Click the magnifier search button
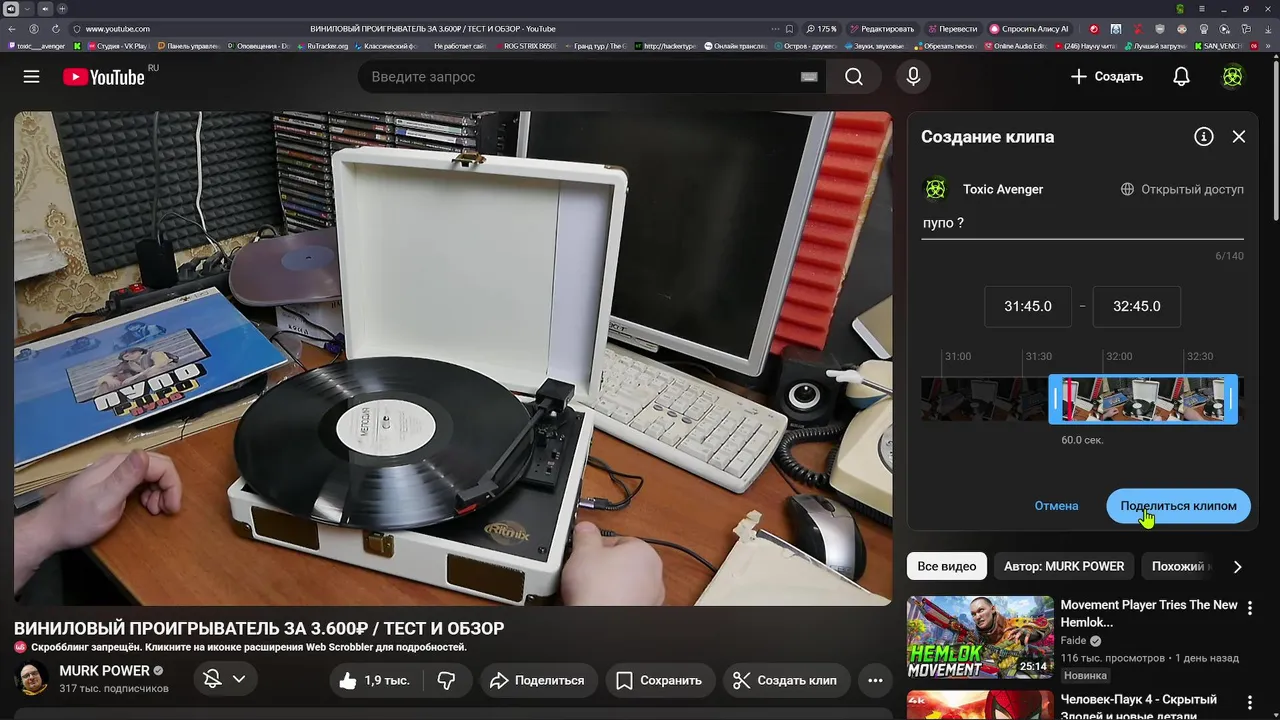Screen dimensions: 1280x720 [x=854, y=77]
